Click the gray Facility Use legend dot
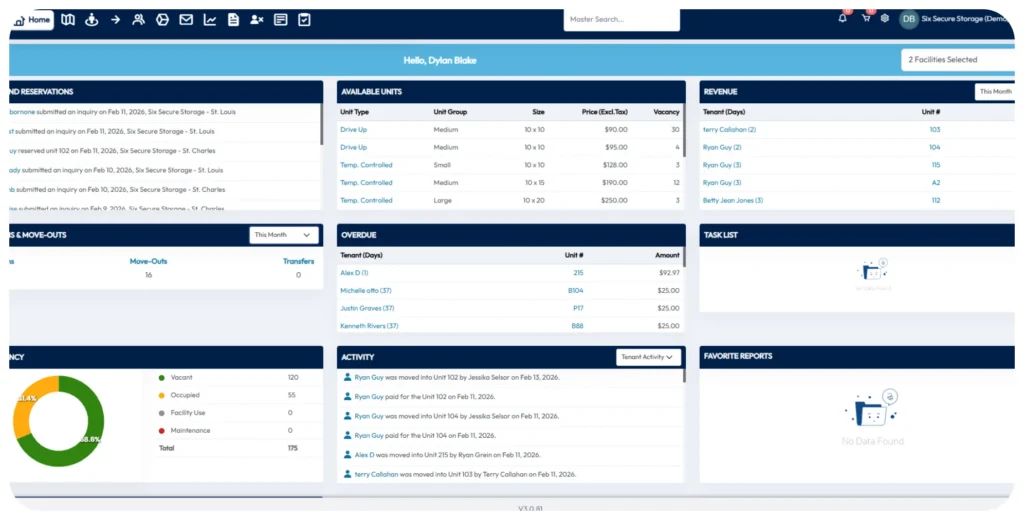The height and width of the screenshot is (520, 1024). (x=161, y=413)
